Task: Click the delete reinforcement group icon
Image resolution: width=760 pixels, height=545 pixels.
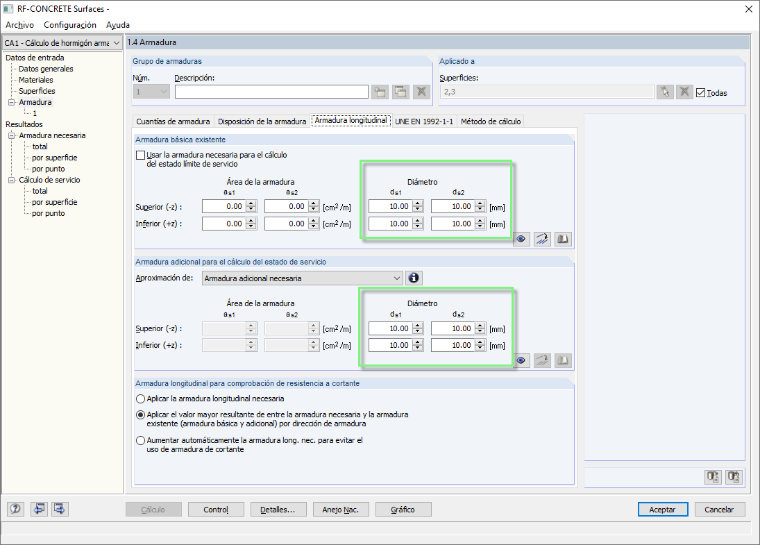Action: [x=422, y=92]
